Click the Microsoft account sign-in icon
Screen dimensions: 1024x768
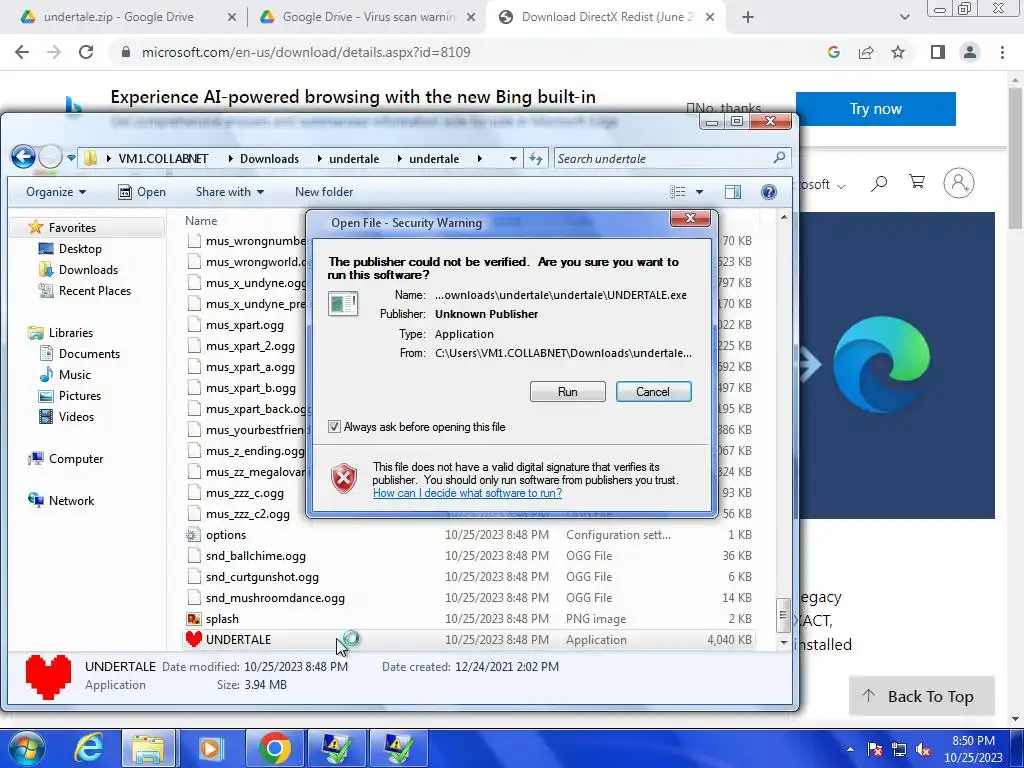pyautogui.click(x=959, y=184)
